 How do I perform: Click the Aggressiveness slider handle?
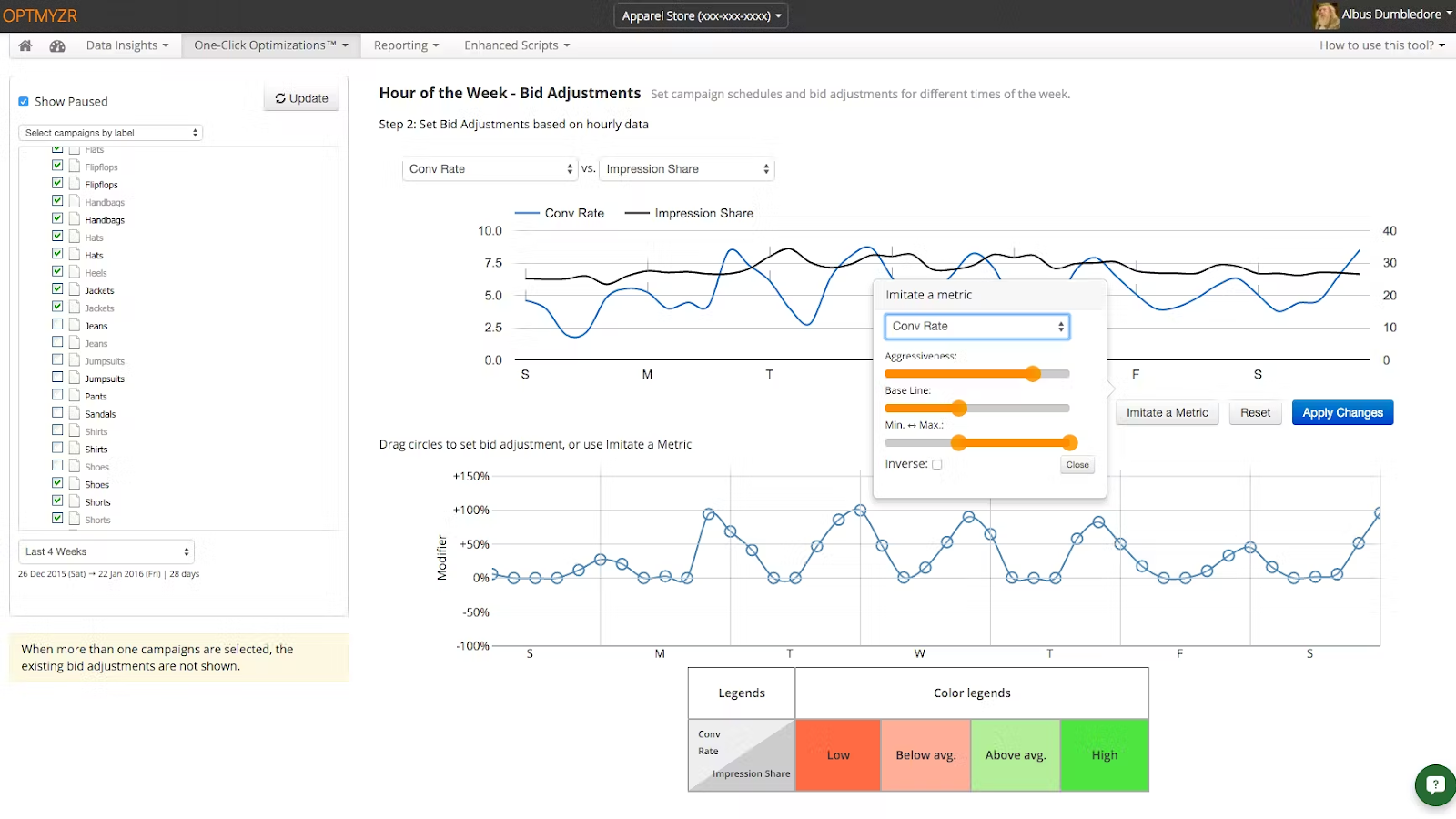(x=1033, y=374)
